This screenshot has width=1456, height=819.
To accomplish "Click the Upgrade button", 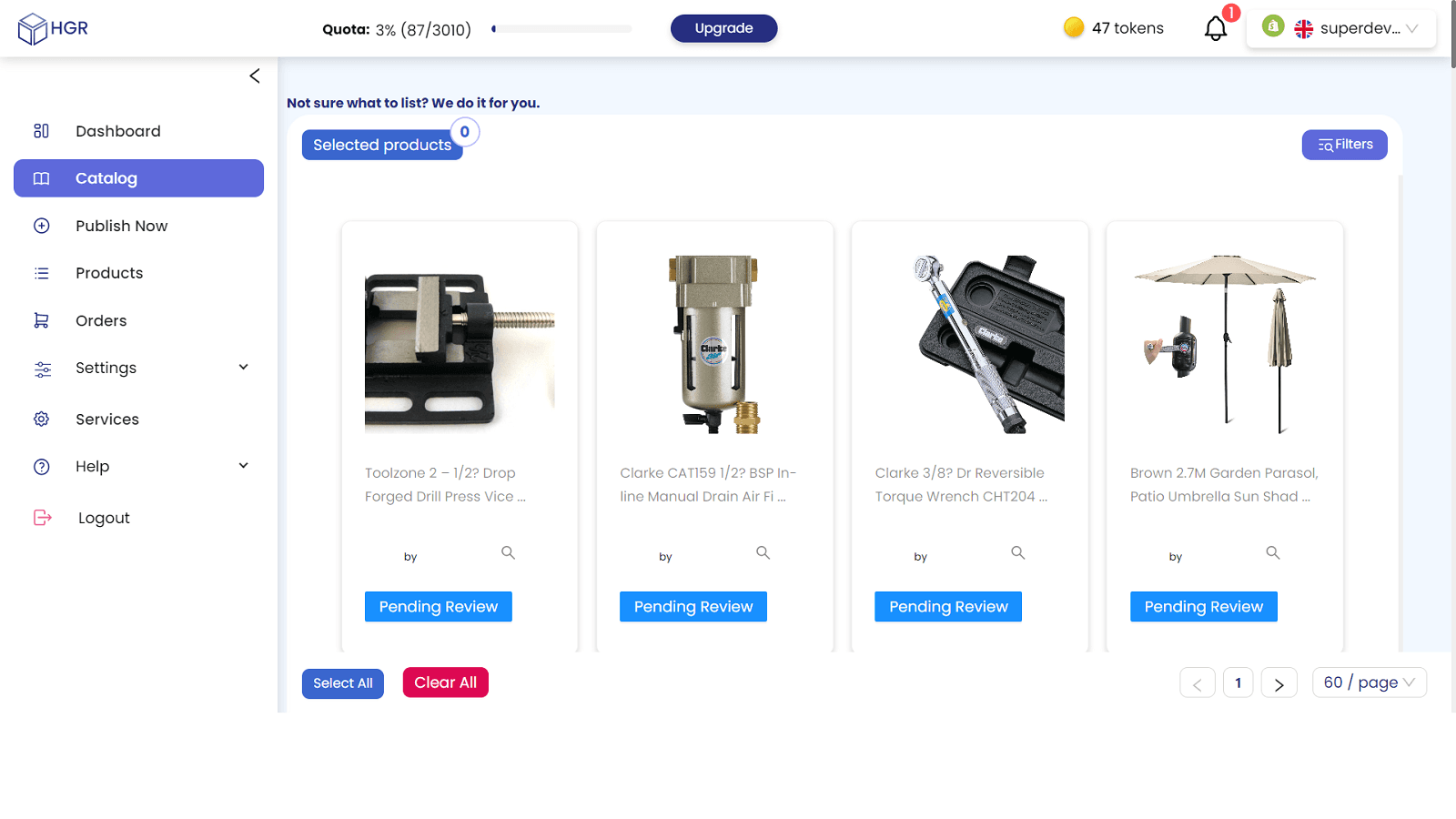I will (723, 28).
